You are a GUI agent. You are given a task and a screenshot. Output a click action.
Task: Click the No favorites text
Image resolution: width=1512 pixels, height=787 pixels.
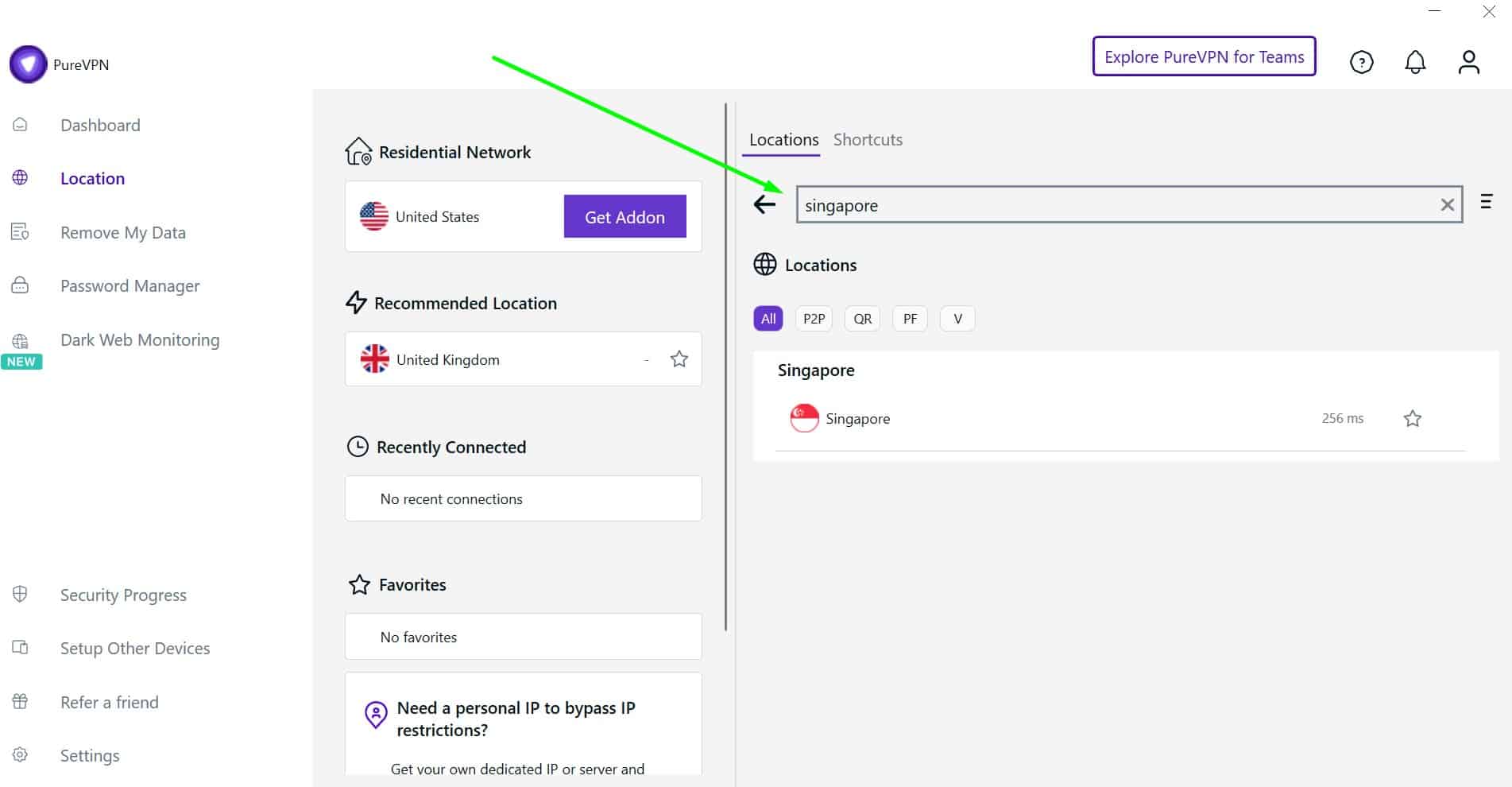pos(419,638)
